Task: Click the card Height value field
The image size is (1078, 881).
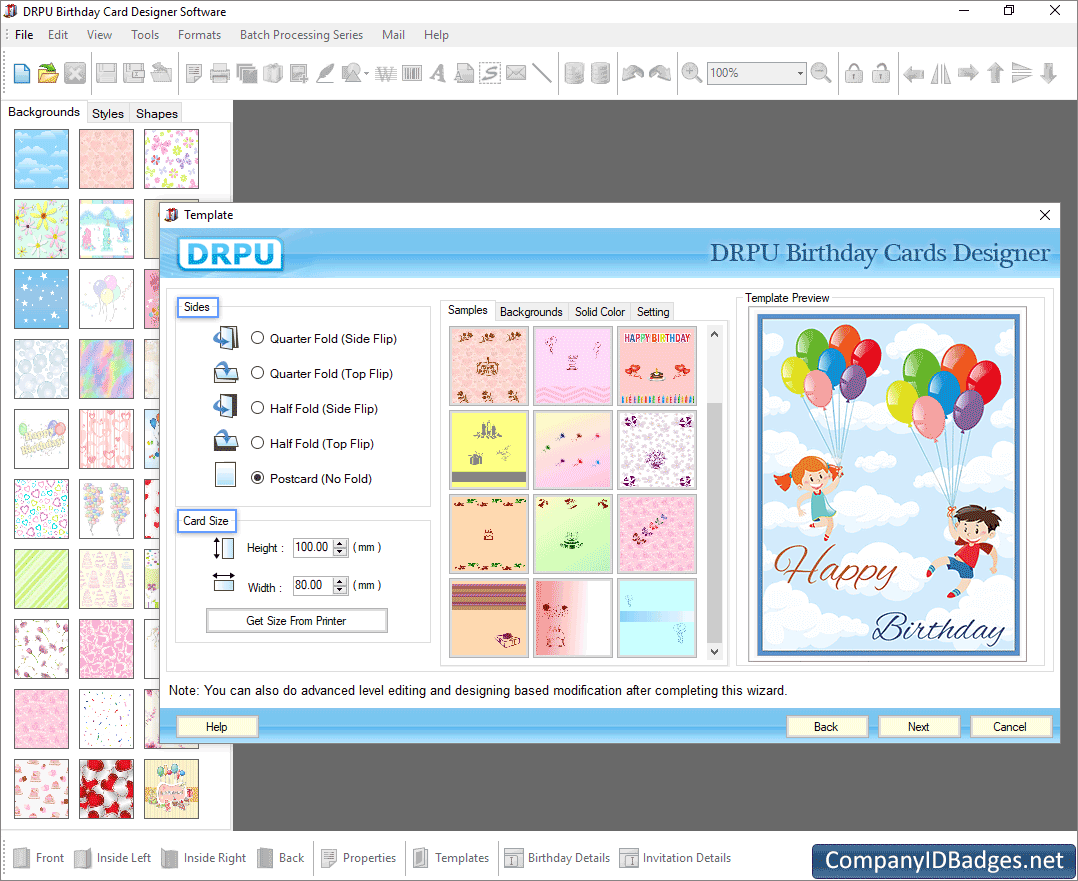Action: [x=313, y=547]
